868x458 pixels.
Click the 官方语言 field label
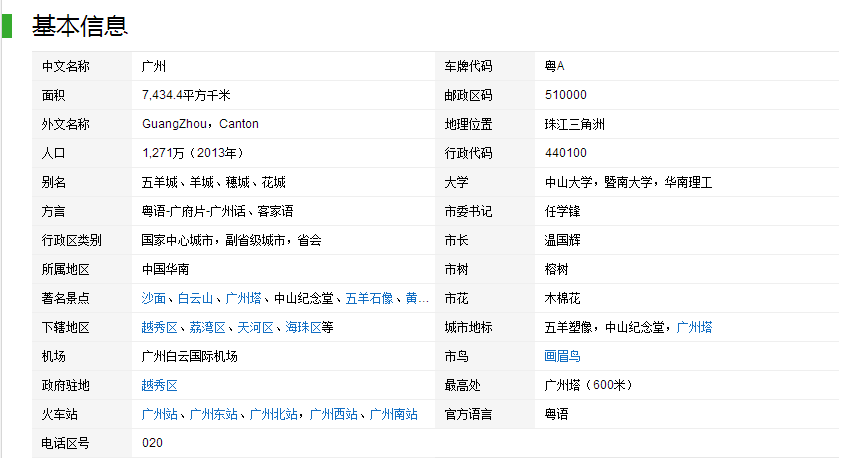click(x=468, y=414)
